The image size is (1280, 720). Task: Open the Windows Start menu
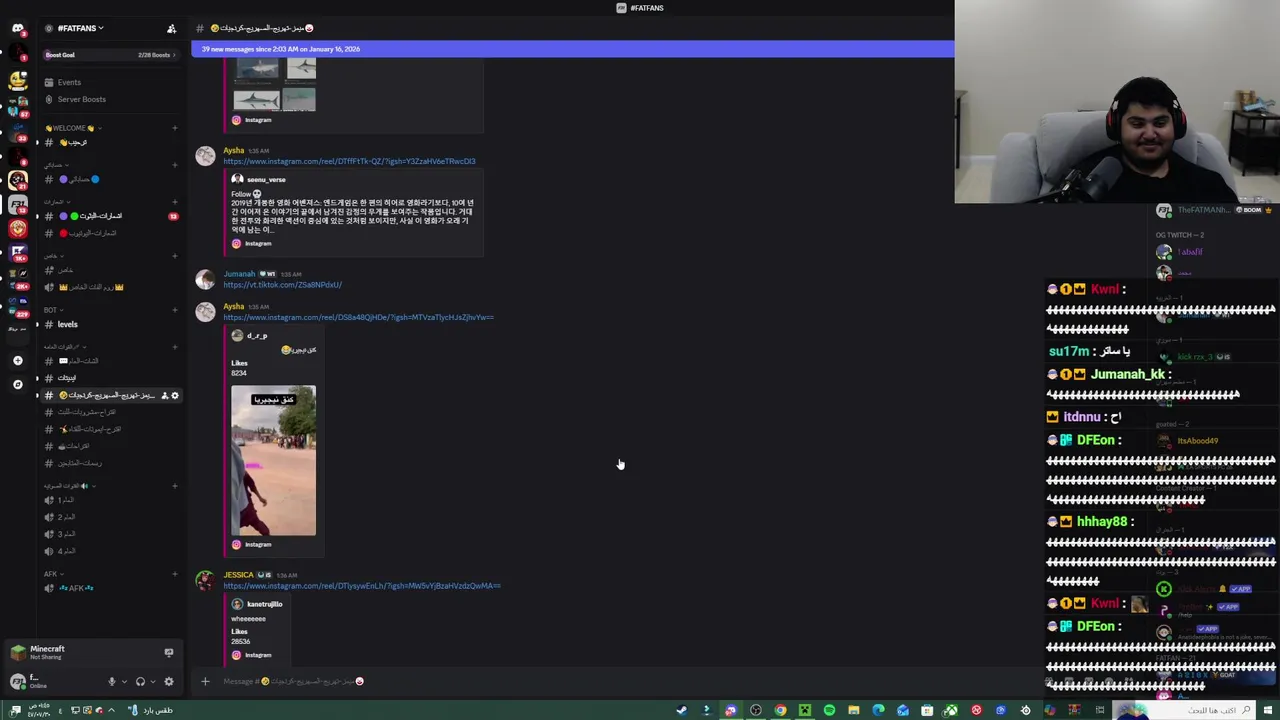[x=1267, y=710]
